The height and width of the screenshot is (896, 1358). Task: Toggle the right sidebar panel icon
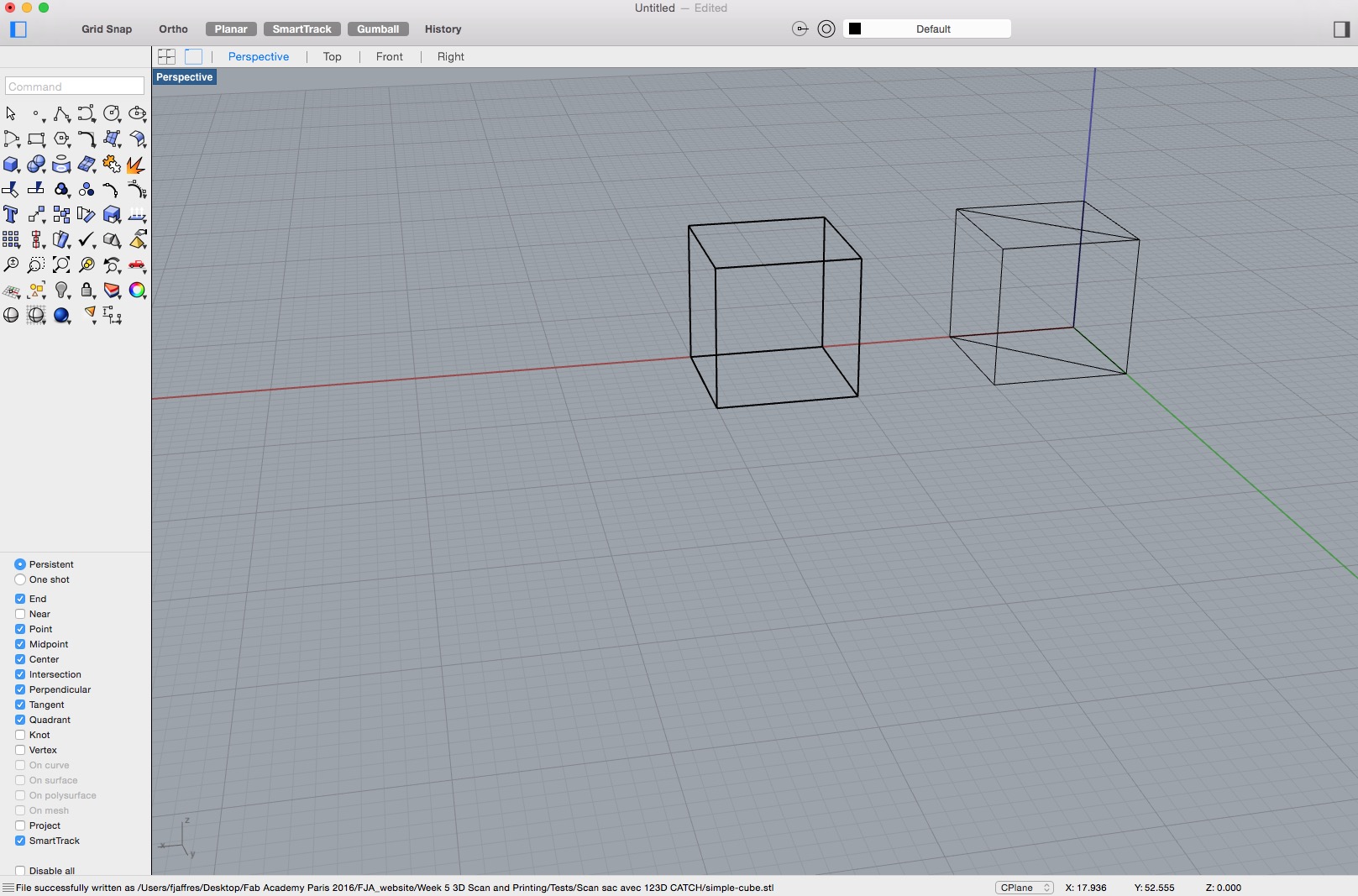[x=1341, y=29]
